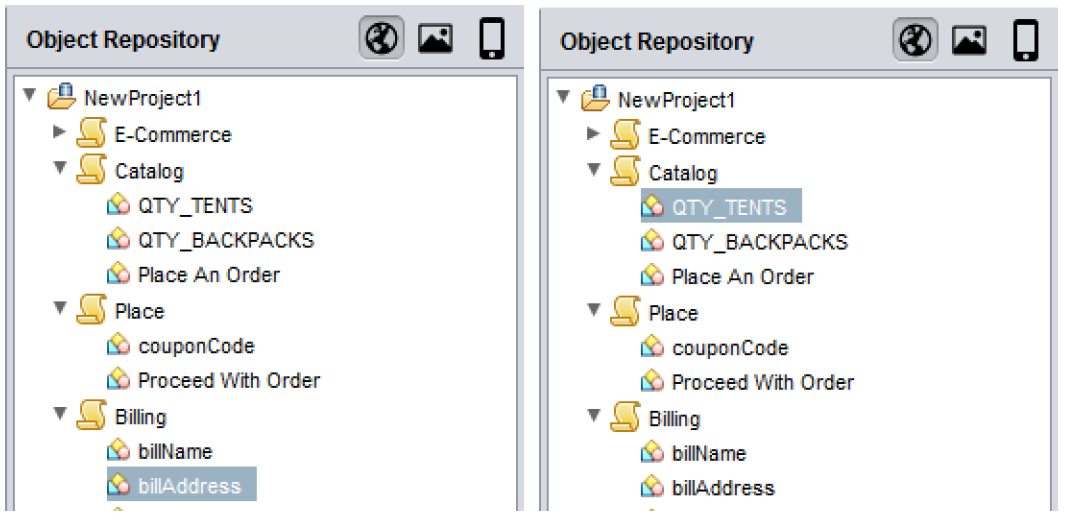This screenshot has width=1065, height=520.
Task: Select highlighted QTY_TENTS object in right panel
Action: coord(729,208)
